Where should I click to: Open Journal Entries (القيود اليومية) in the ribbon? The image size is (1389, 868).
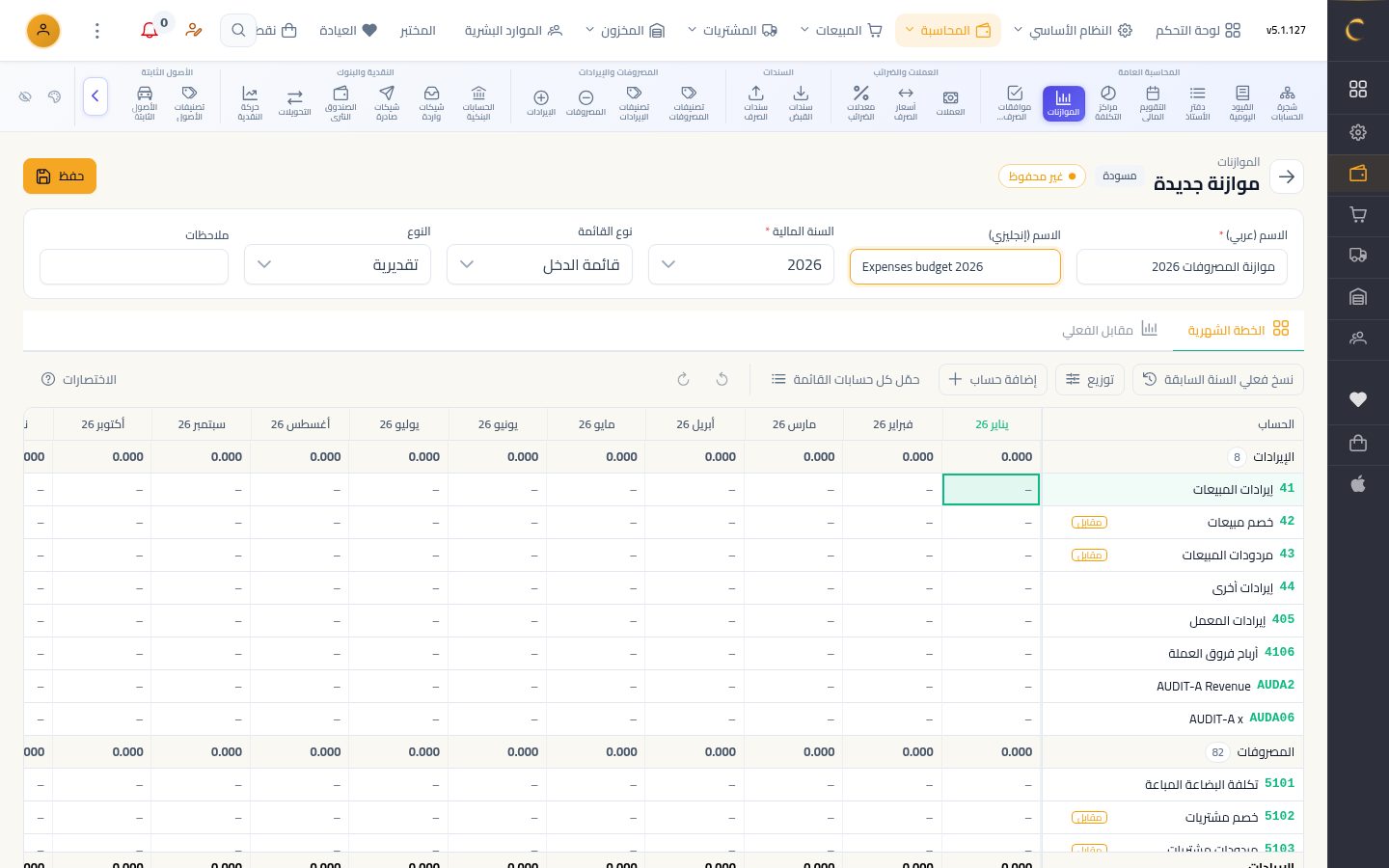tap(1242, 103)
